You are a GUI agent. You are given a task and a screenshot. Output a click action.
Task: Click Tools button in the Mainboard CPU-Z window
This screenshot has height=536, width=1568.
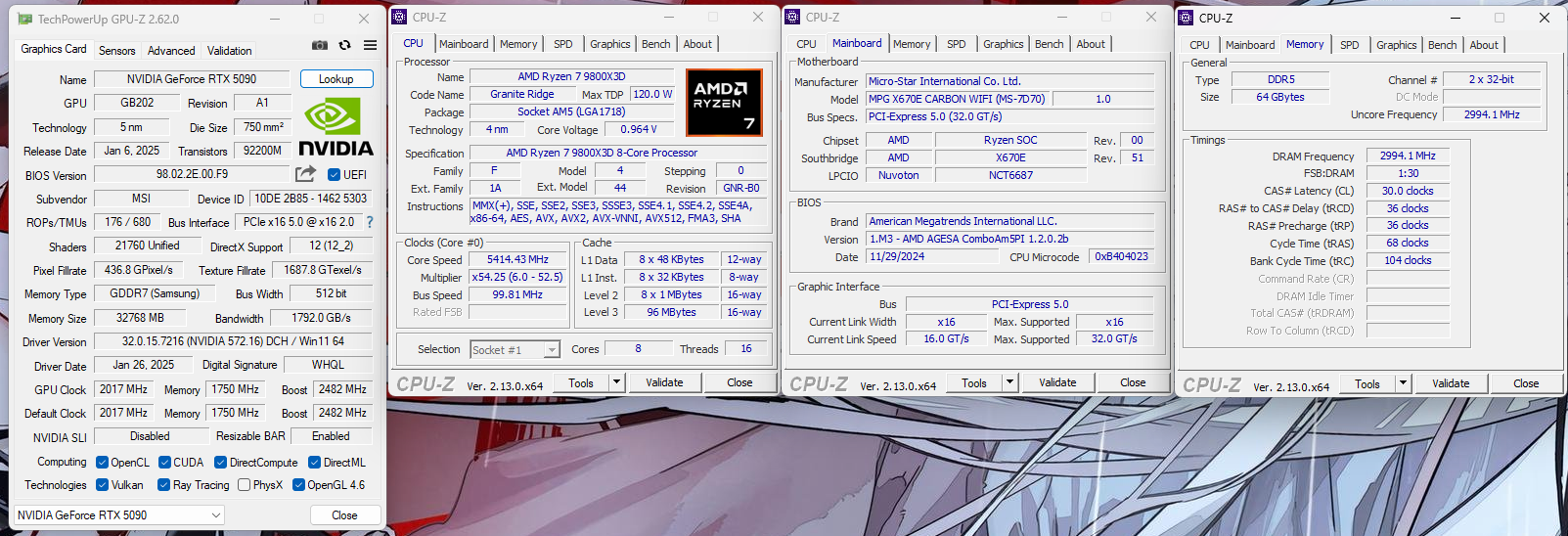[x=974, y=382]
